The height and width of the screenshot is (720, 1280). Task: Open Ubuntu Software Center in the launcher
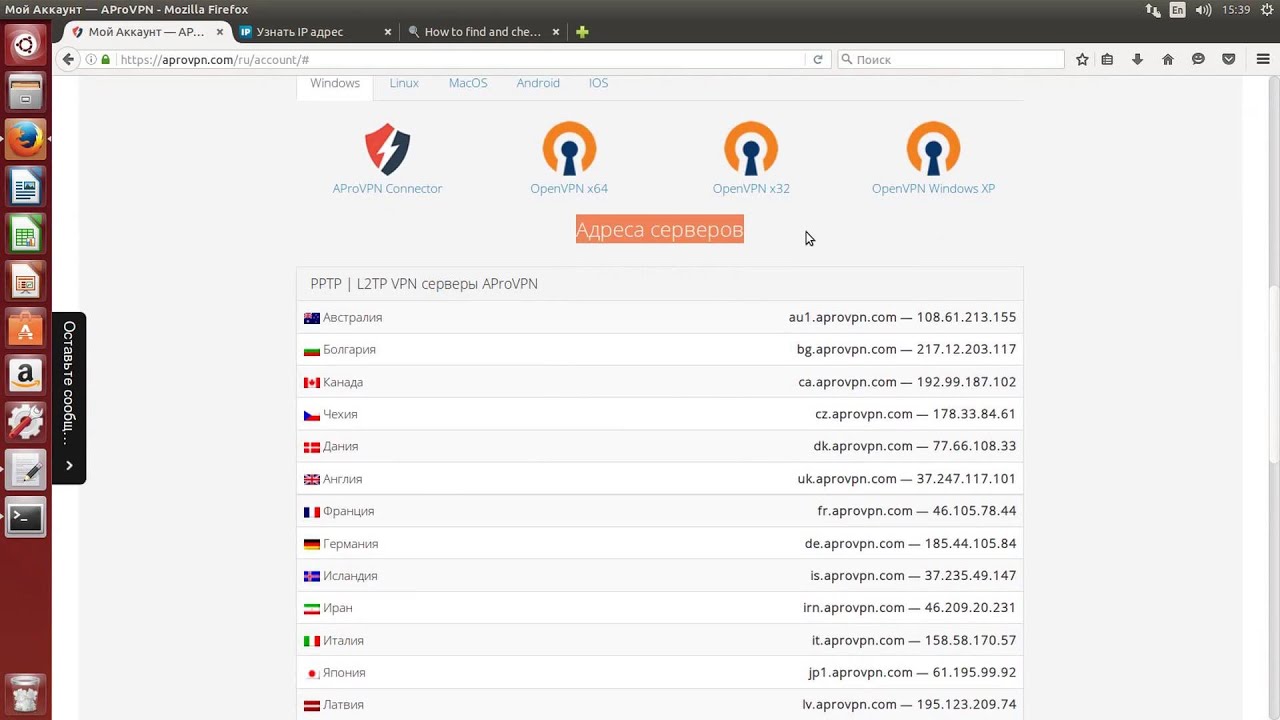pyautogui.click(x=26, y=328)
